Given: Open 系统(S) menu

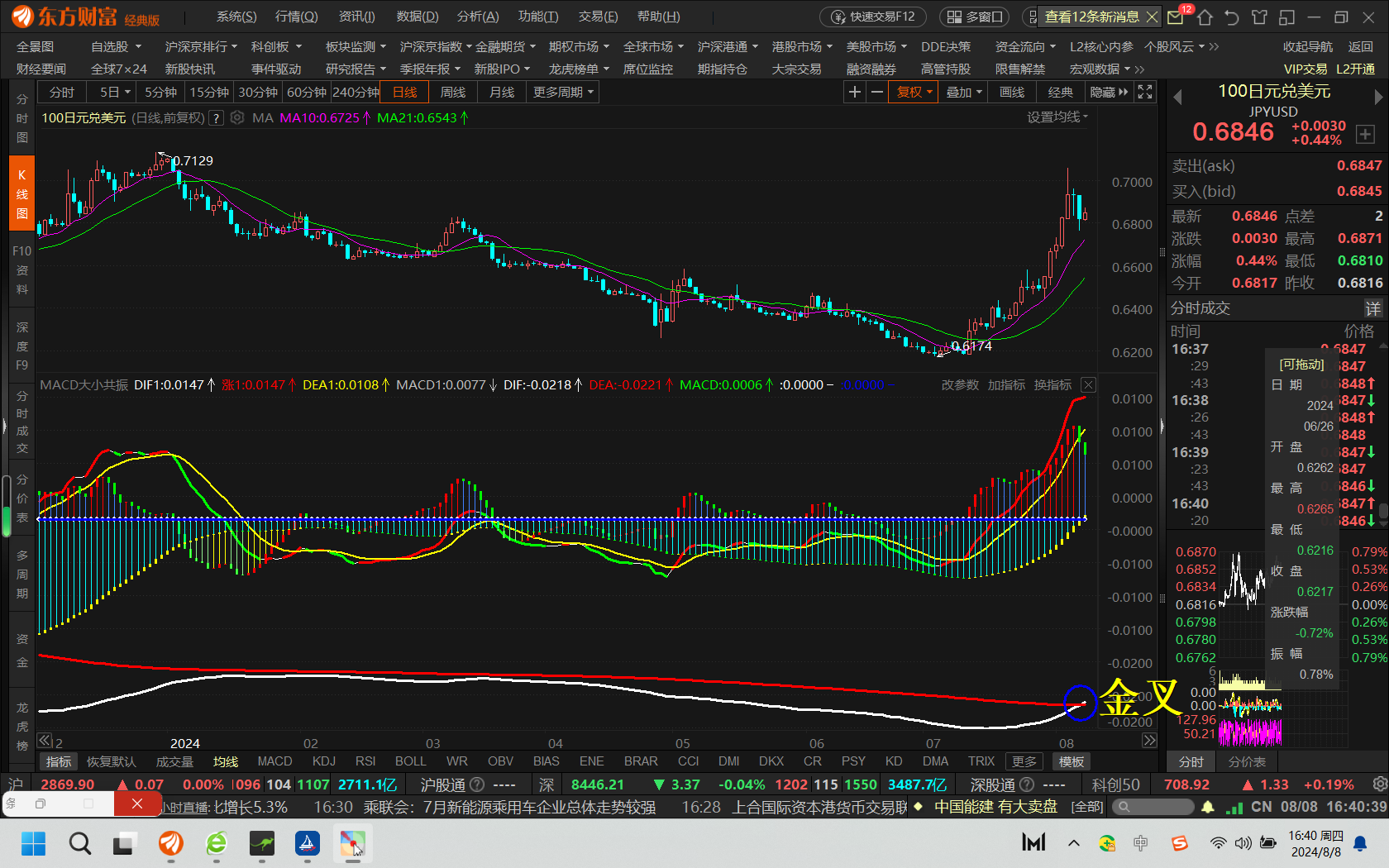Looking at the screenshot, I should (x=236, y=17).
